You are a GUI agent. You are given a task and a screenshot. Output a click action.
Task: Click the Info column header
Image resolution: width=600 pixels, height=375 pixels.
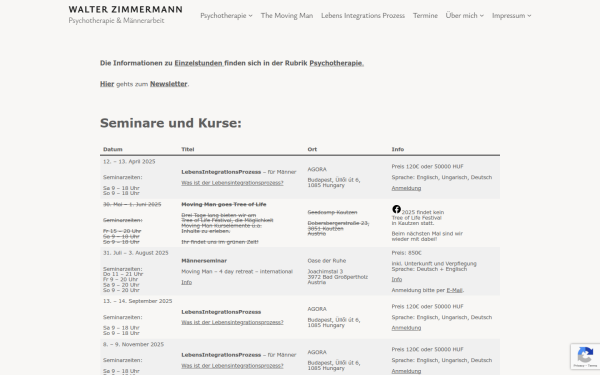coord(398,149)
